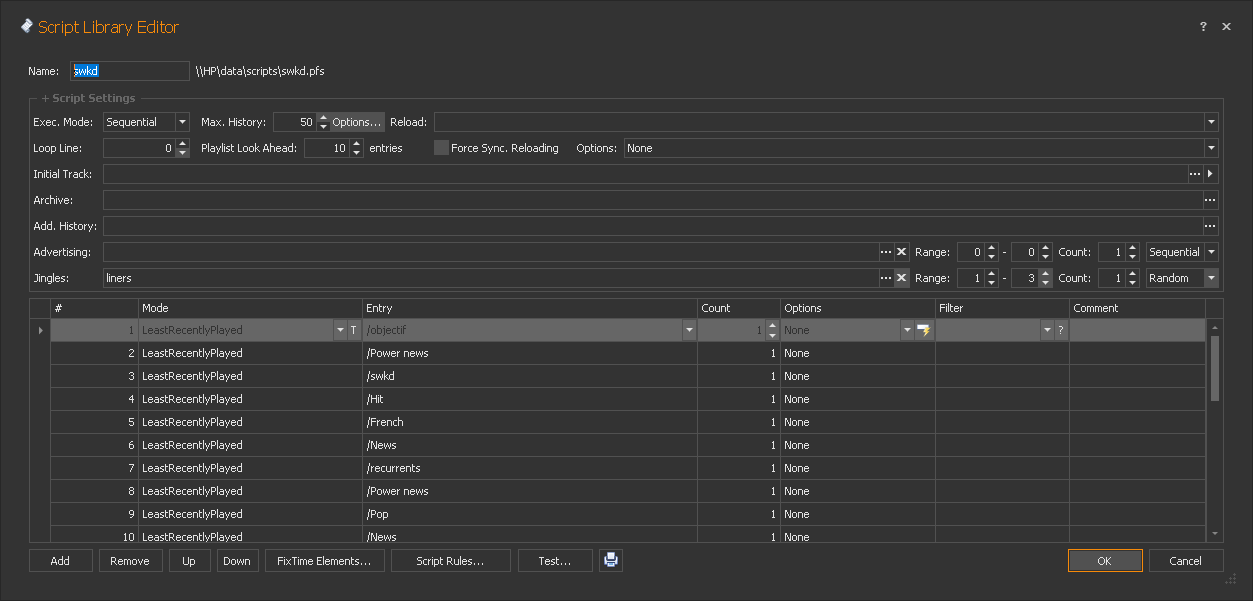
Task: Click the filter help question mark in row 1
Action: [x=1061, y=330]
